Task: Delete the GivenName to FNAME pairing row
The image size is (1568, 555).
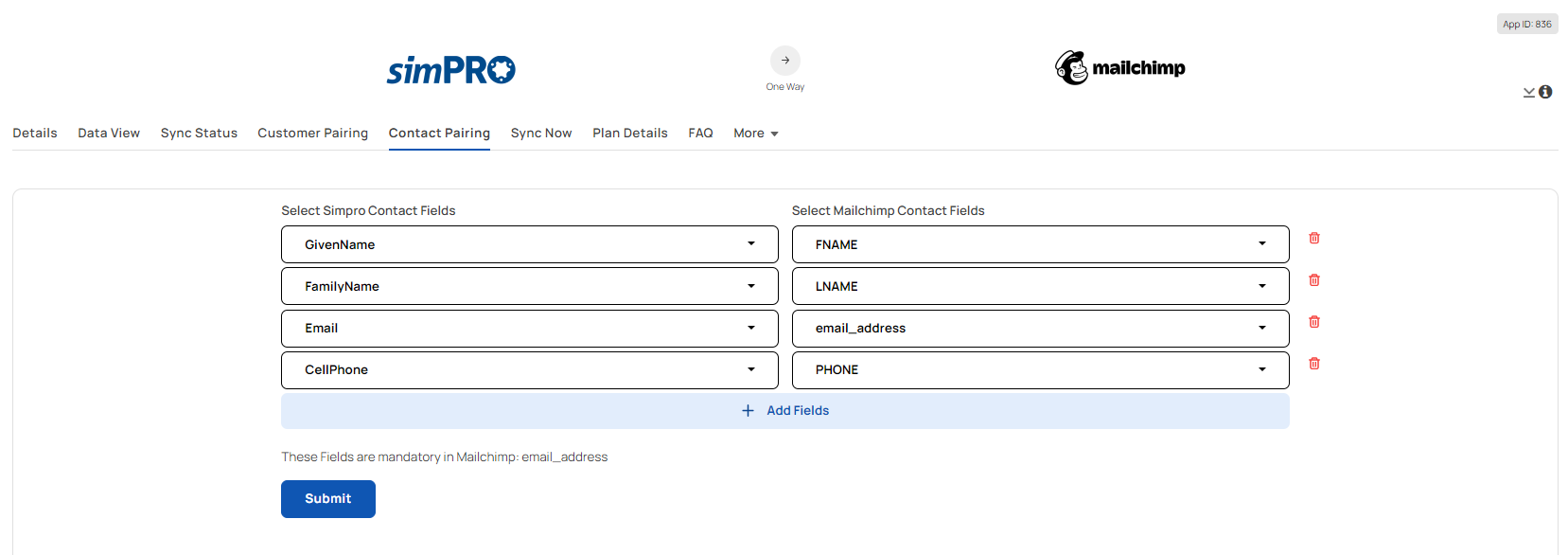Action: pyautogui.click(x=1314, y=238)
